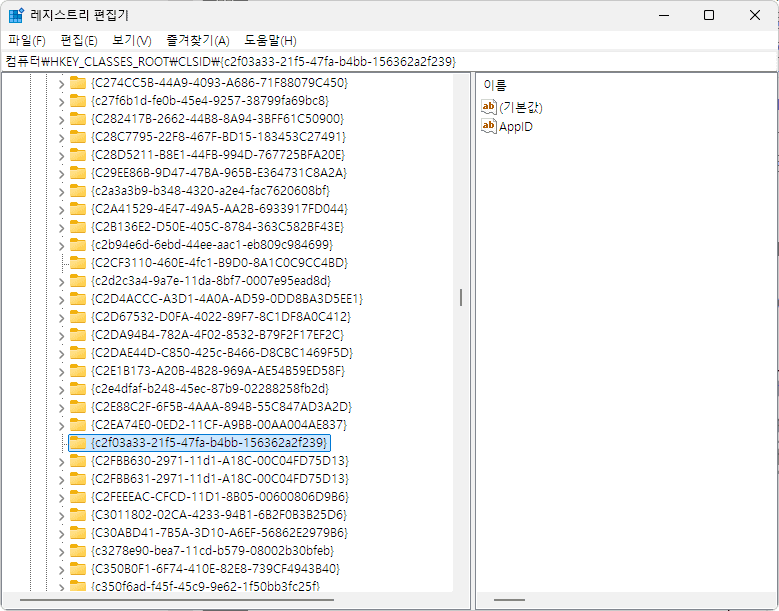Click the (기본값) string value icon

coord(489,107)
